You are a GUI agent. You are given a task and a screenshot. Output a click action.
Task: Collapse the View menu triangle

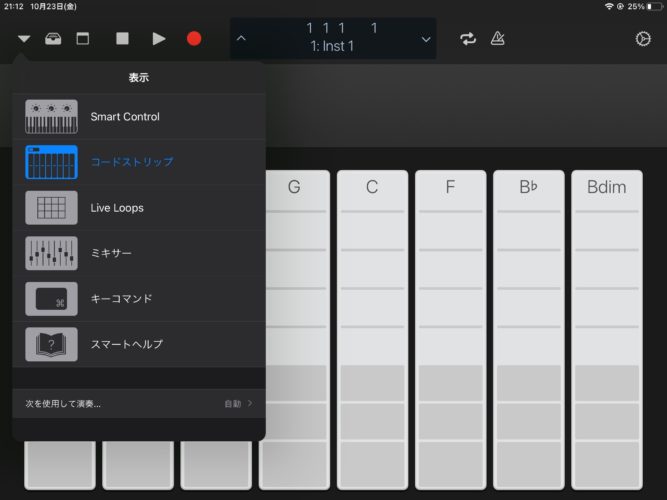click(x=24, y=39)
